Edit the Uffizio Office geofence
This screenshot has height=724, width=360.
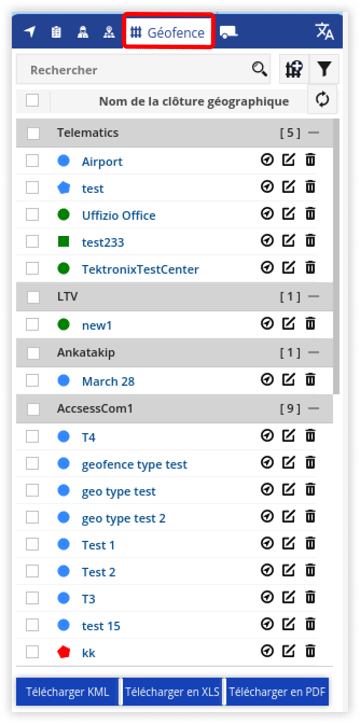click(288, 214)
